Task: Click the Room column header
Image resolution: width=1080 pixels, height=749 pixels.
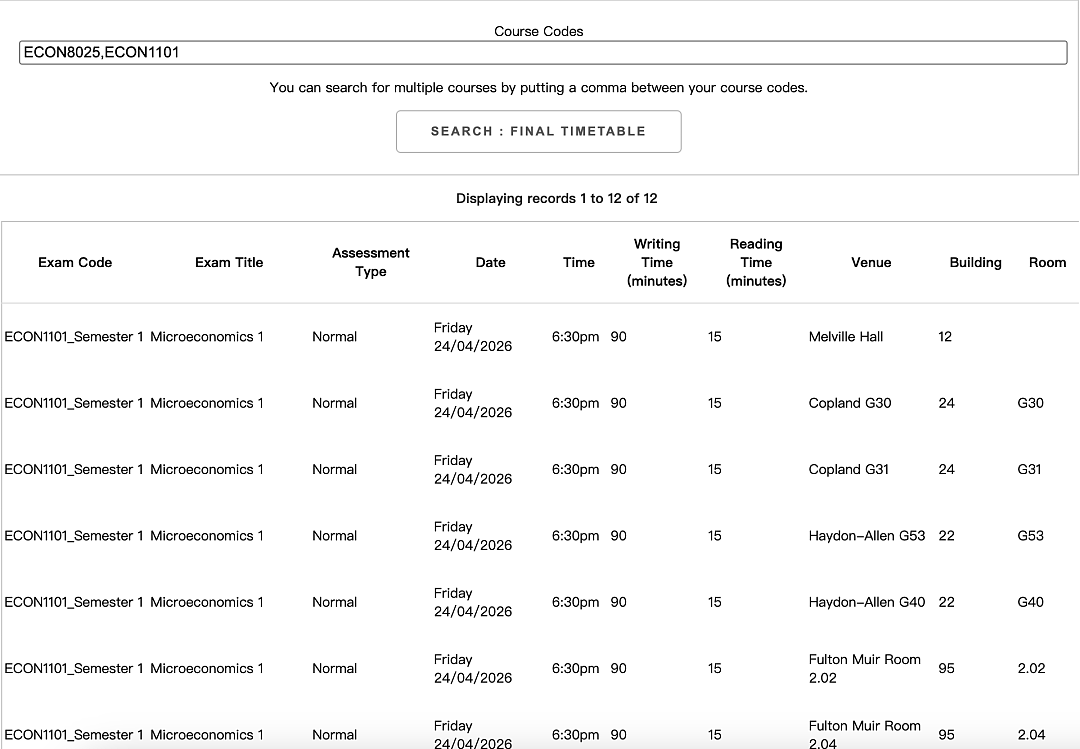Action: 1048,263
